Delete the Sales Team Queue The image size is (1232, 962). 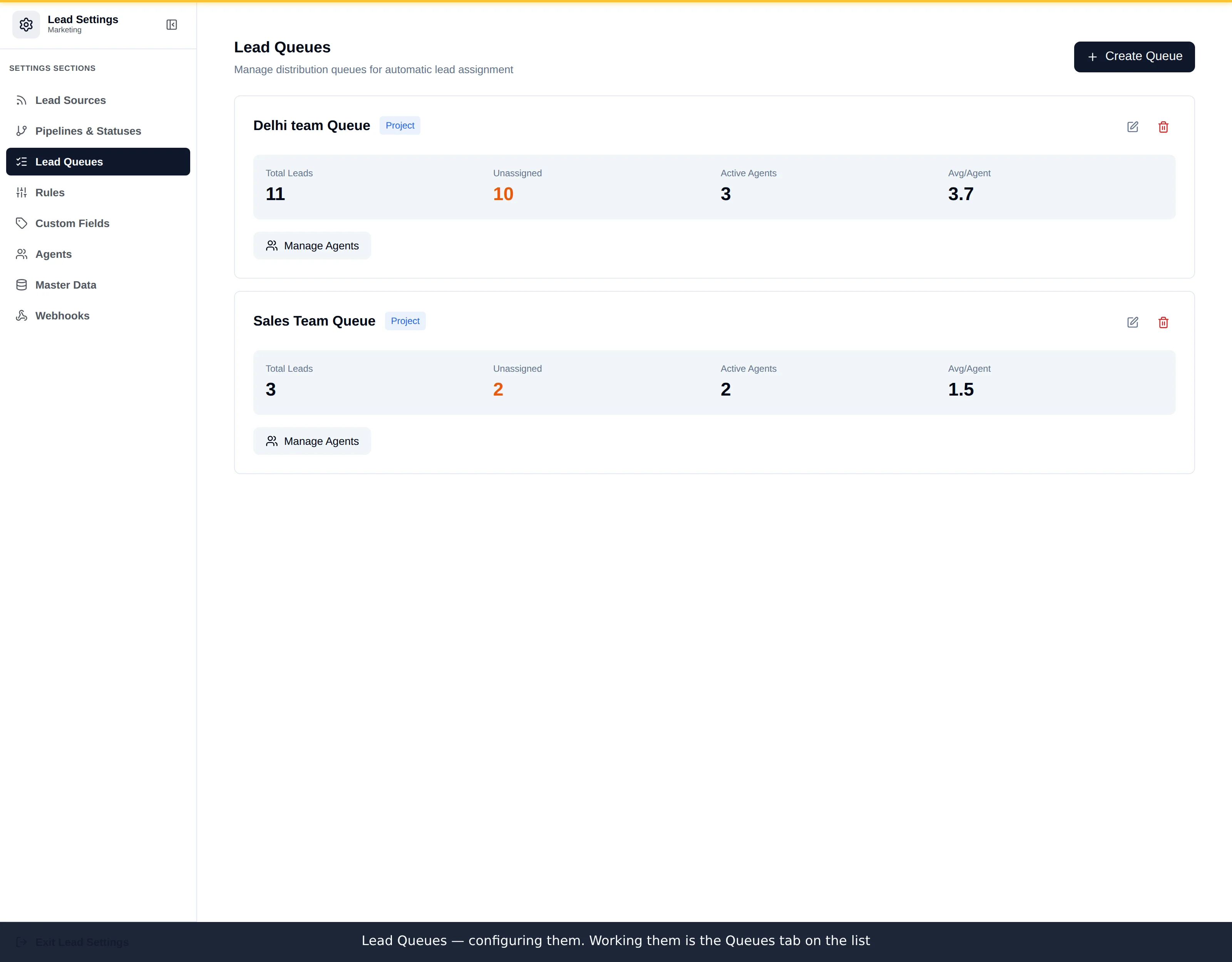pos(1163,322)
